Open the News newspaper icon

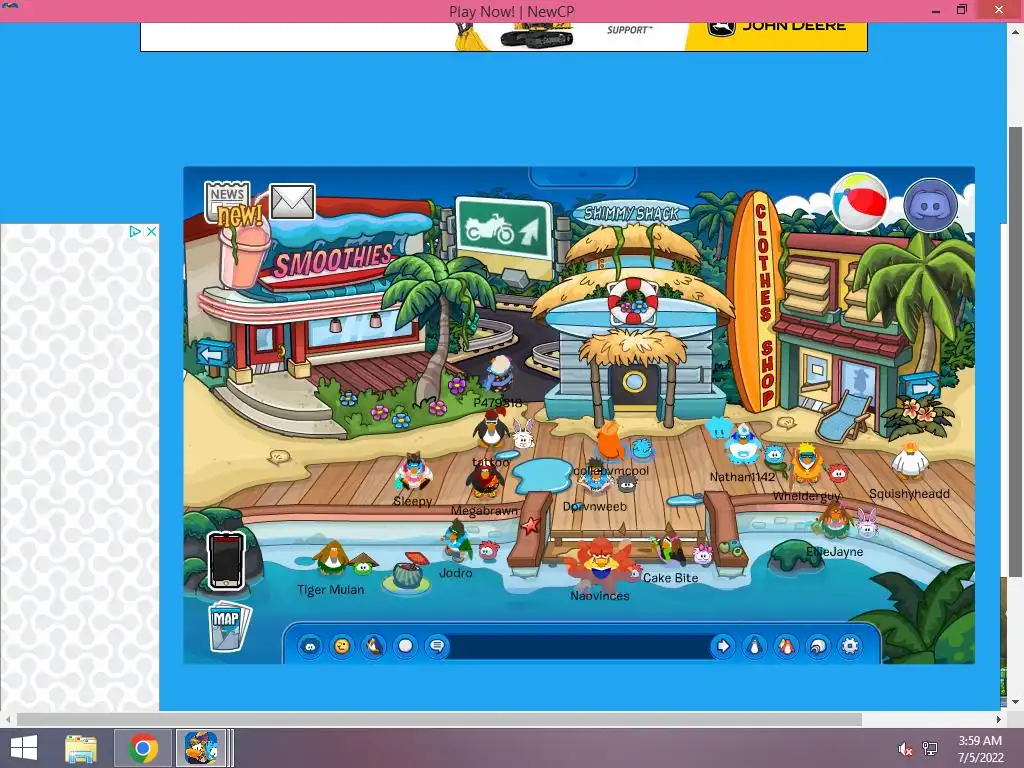[229, 202]
